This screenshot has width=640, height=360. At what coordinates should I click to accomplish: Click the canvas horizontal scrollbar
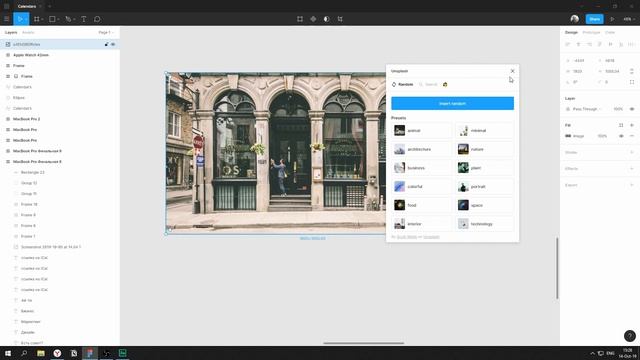pos(363,343)
